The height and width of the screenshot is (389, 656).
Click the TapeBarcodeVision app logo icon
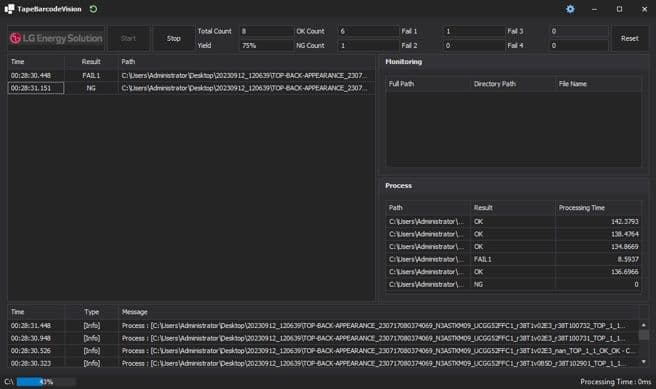pos(9,9)
